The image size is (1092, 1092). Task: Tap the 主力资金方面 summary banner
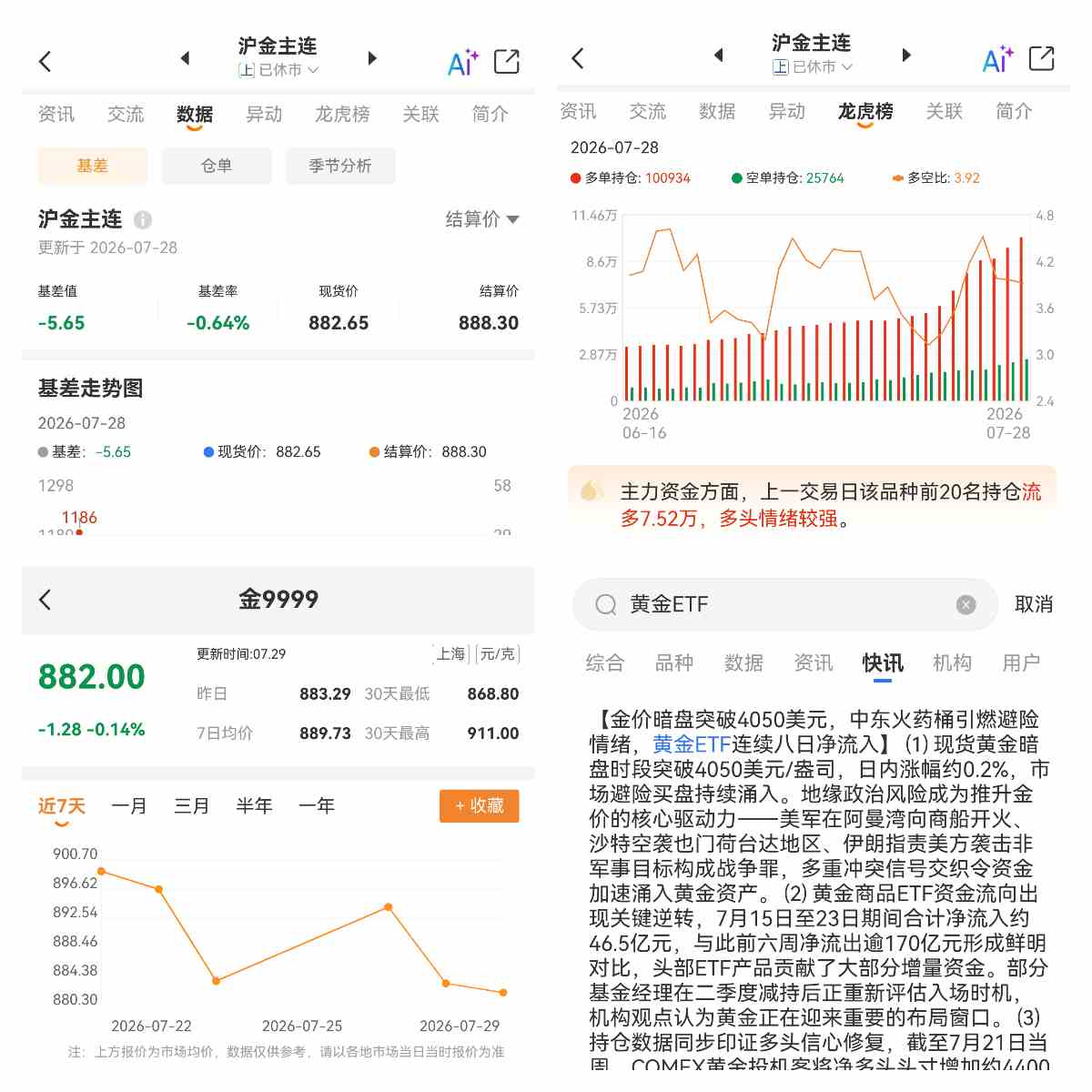(812, 499)
